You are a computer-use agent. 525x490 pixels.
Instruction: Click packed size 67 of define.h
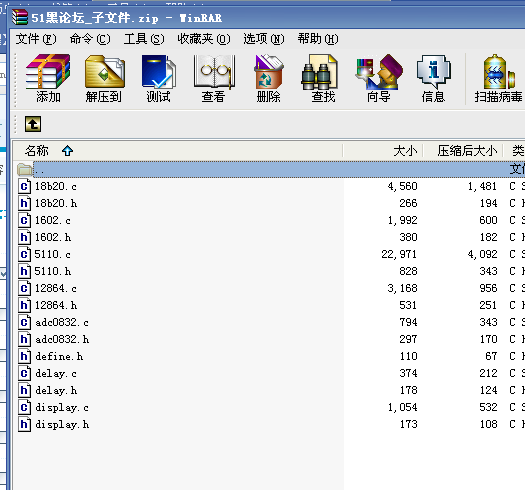pyautogui.click(x=491, y=356)
